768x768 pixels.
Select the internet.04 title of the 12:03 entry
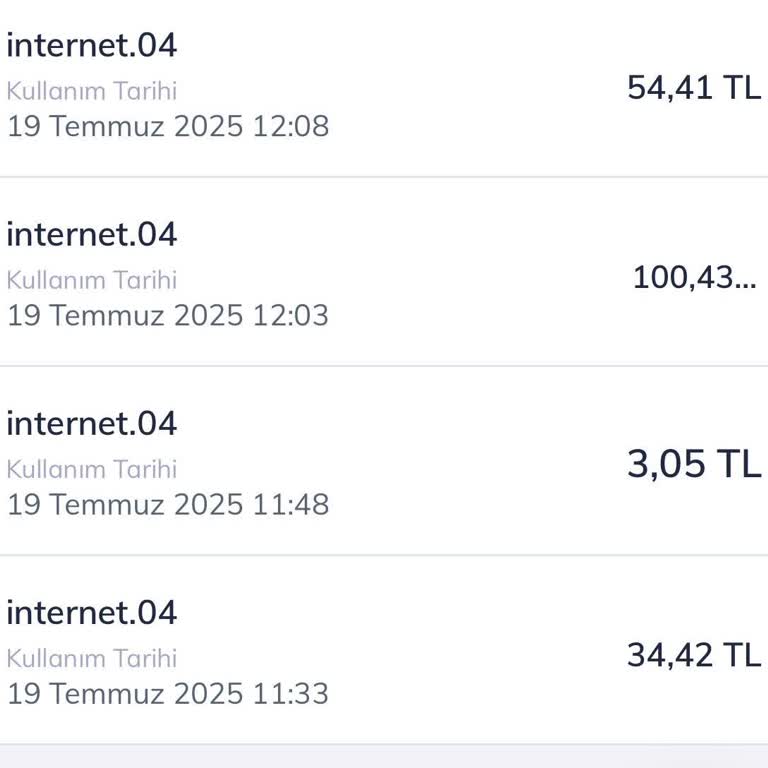pyautogui.click(x=92, y=234)
